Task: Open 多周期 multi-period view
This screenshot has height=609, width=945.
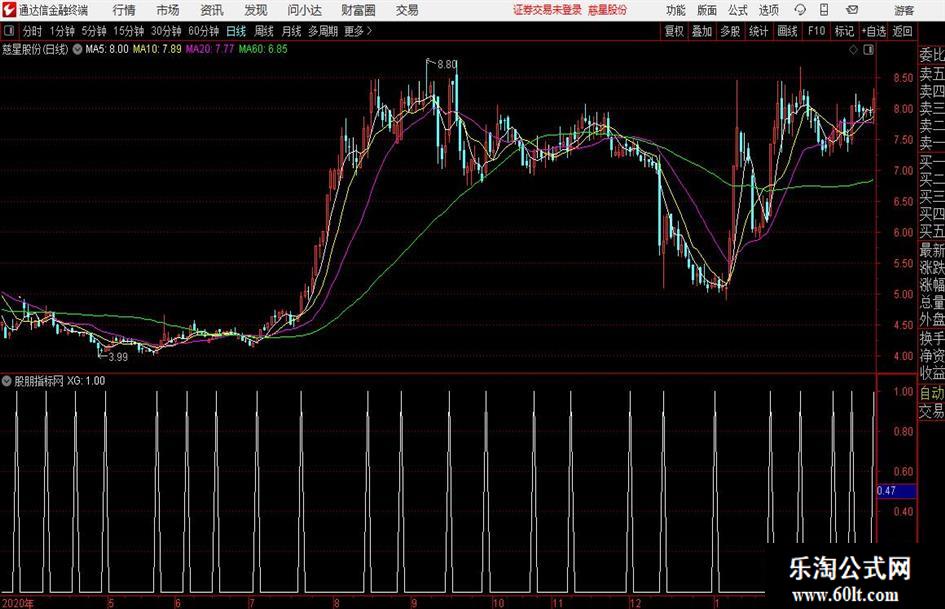Action: click(x=323, y=31)
